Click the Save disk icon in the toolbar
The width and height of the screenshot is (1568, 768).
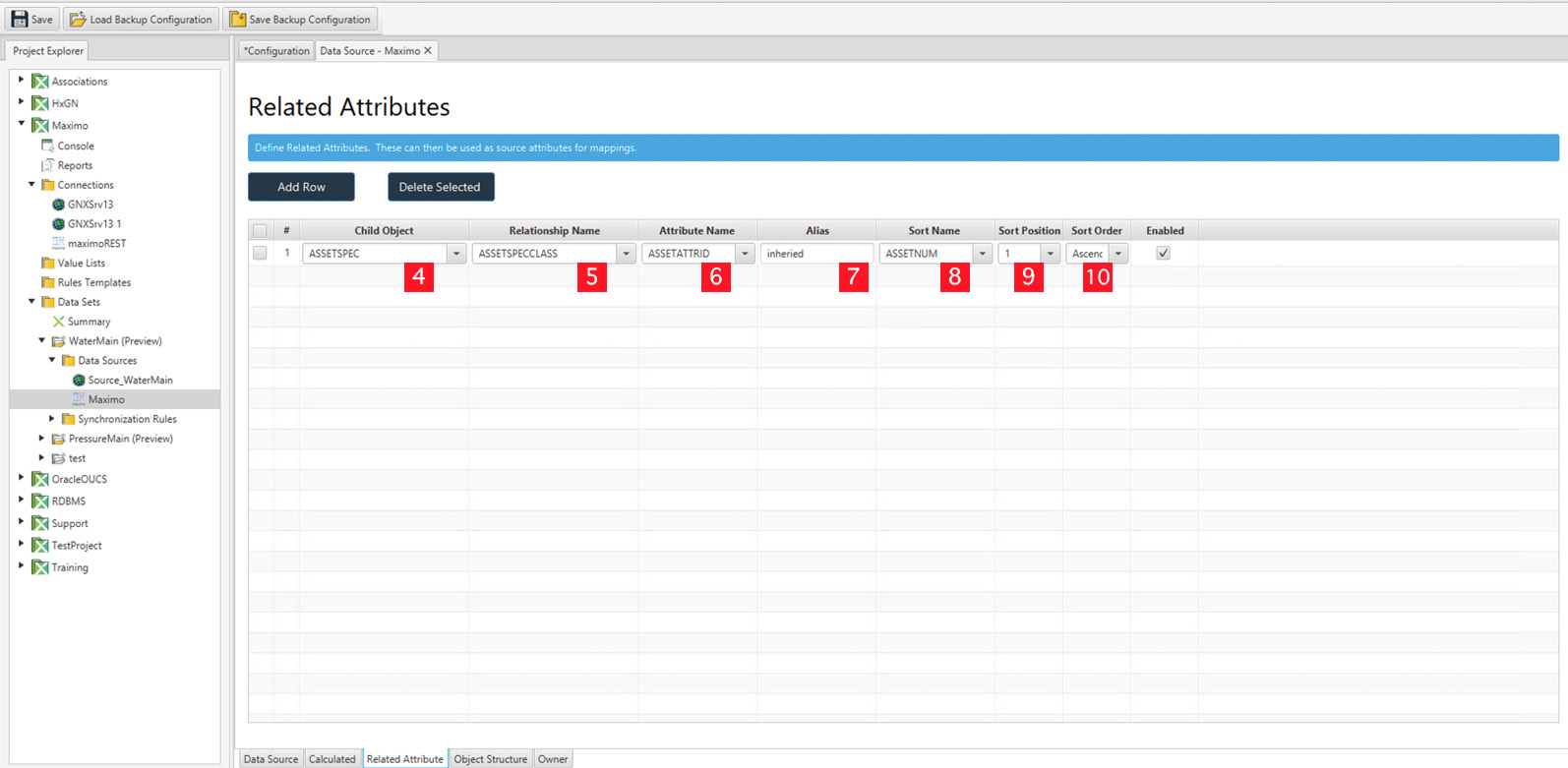pyautogui.click(x=20, y=20)
